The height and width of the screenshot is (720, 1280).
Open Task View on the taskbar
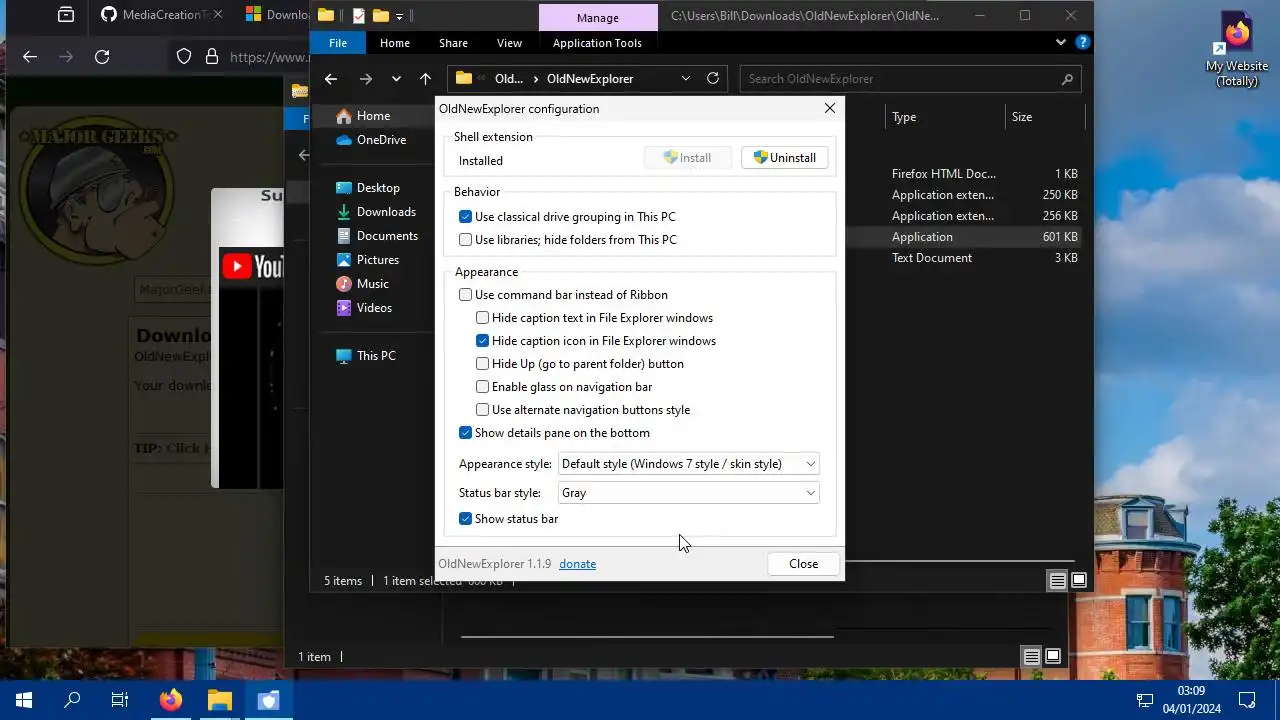click(x=120, y=700)
